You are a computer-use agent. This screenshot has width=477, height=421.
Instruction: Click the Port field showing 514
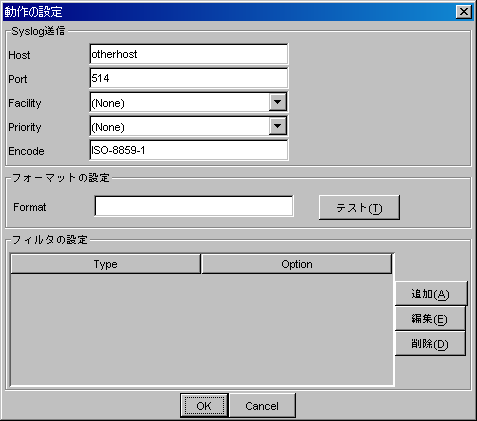pyautogui.click(x=189, y=78)
